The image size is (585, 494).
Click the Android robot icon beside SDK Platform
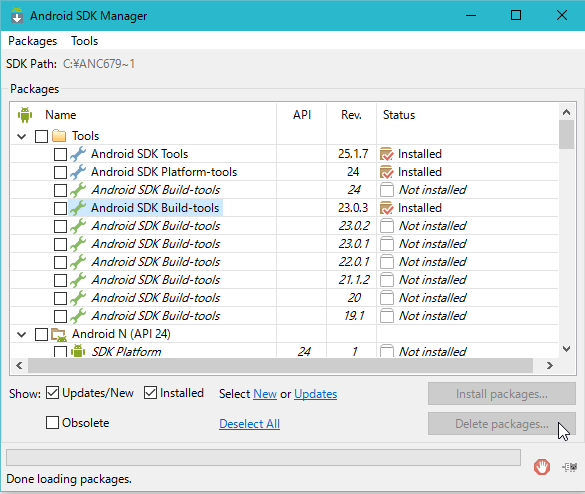click(x=78, y=351)
